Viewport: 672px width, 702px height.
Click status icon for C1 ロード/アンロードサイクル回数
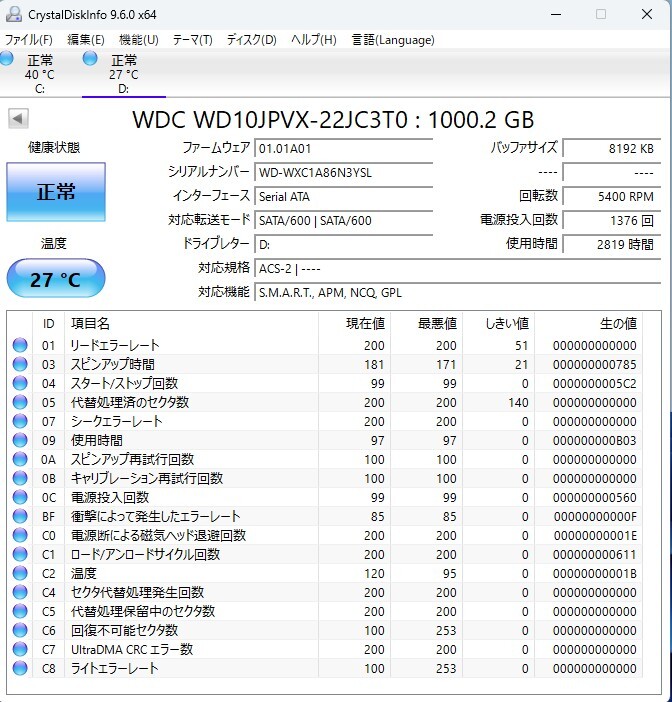[20, 554]
